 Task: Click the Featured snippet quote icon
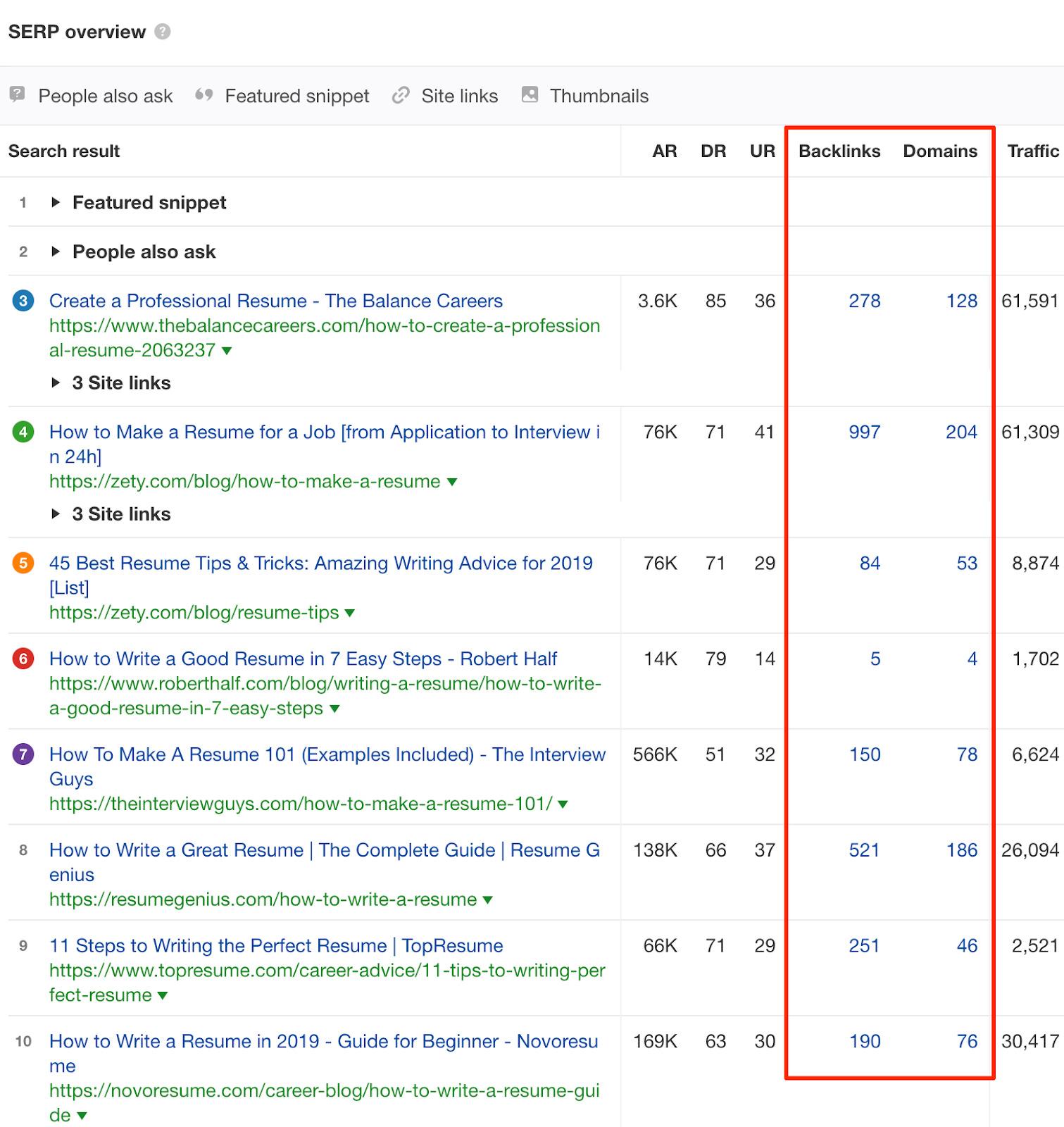tap(204, 95)
